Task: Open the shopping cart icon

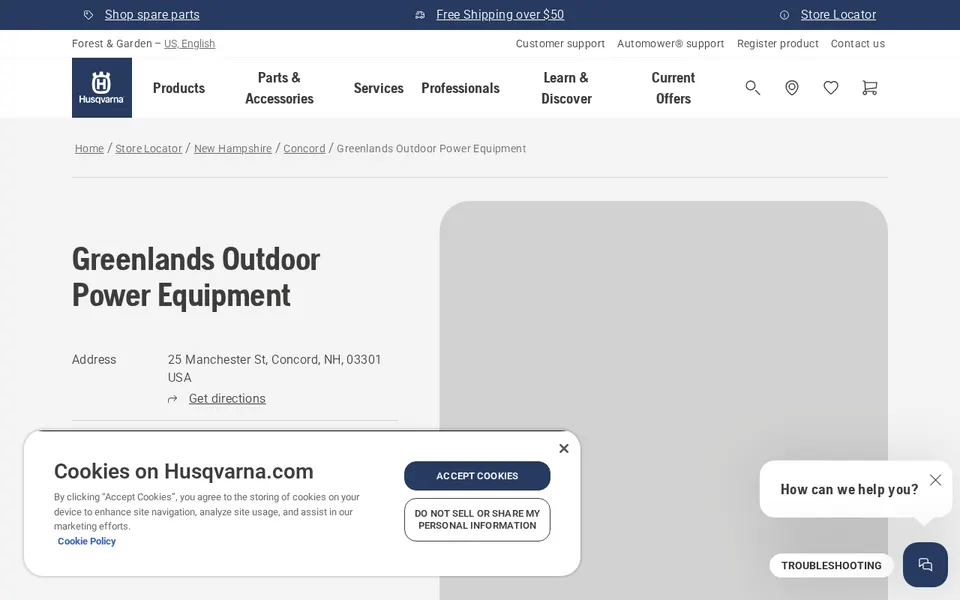Action: [869, 88]
